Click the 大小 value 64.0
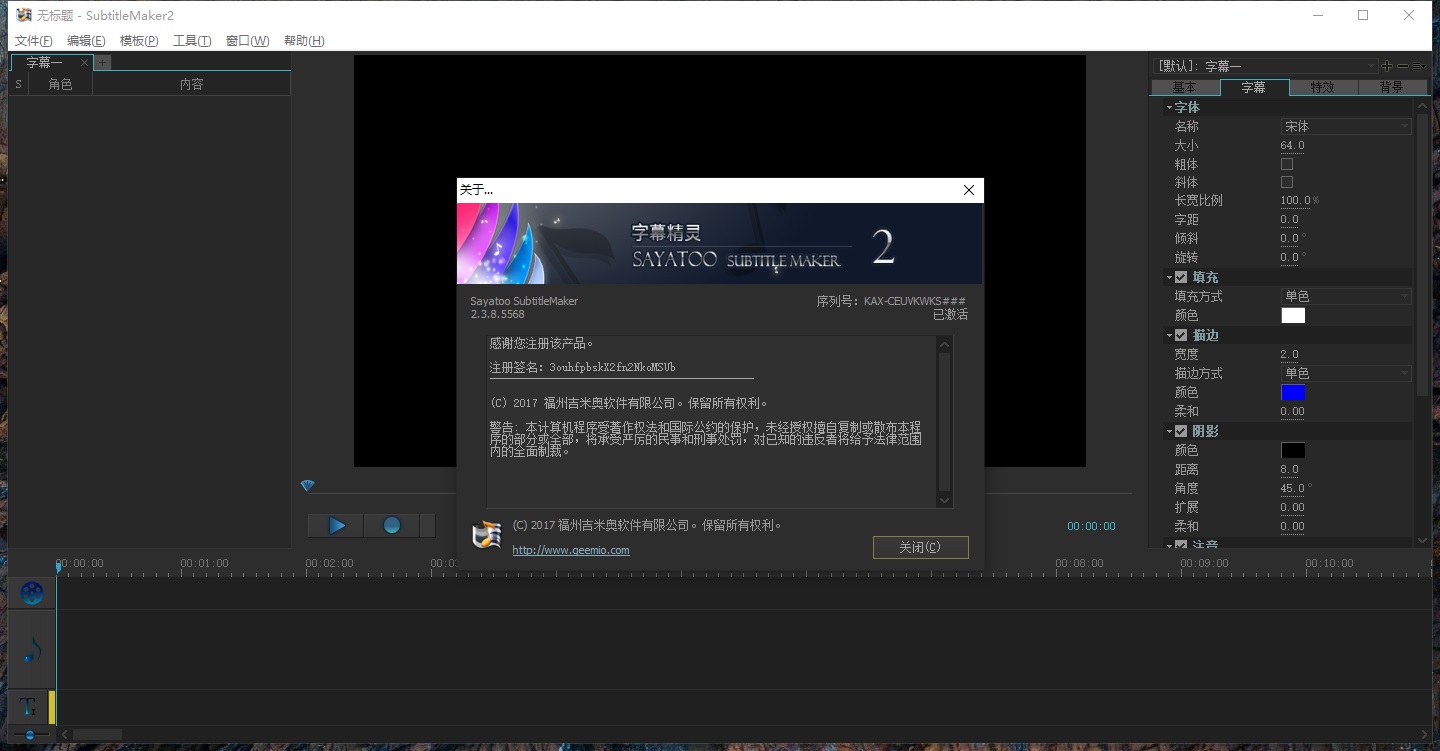 (x=1292, y=145)
